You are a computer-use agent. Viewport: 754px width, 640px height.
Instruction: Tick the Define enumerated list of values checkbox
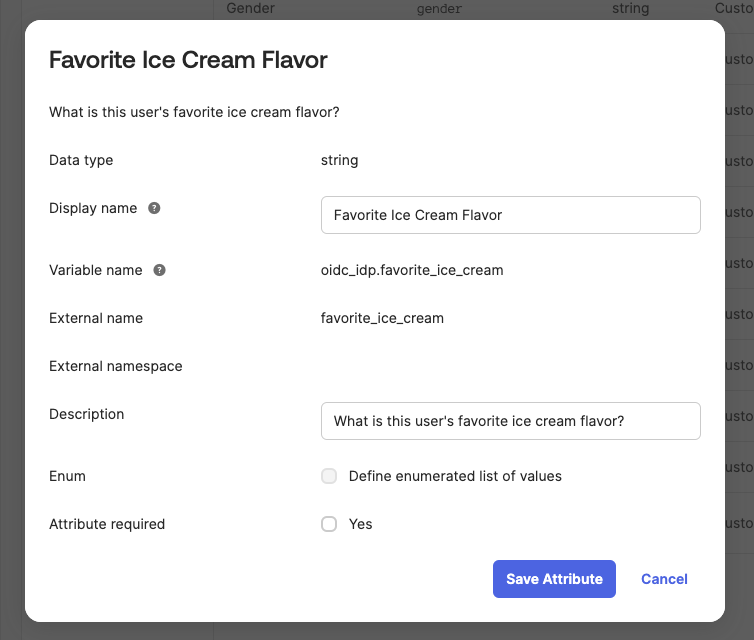tap(329, 476)
